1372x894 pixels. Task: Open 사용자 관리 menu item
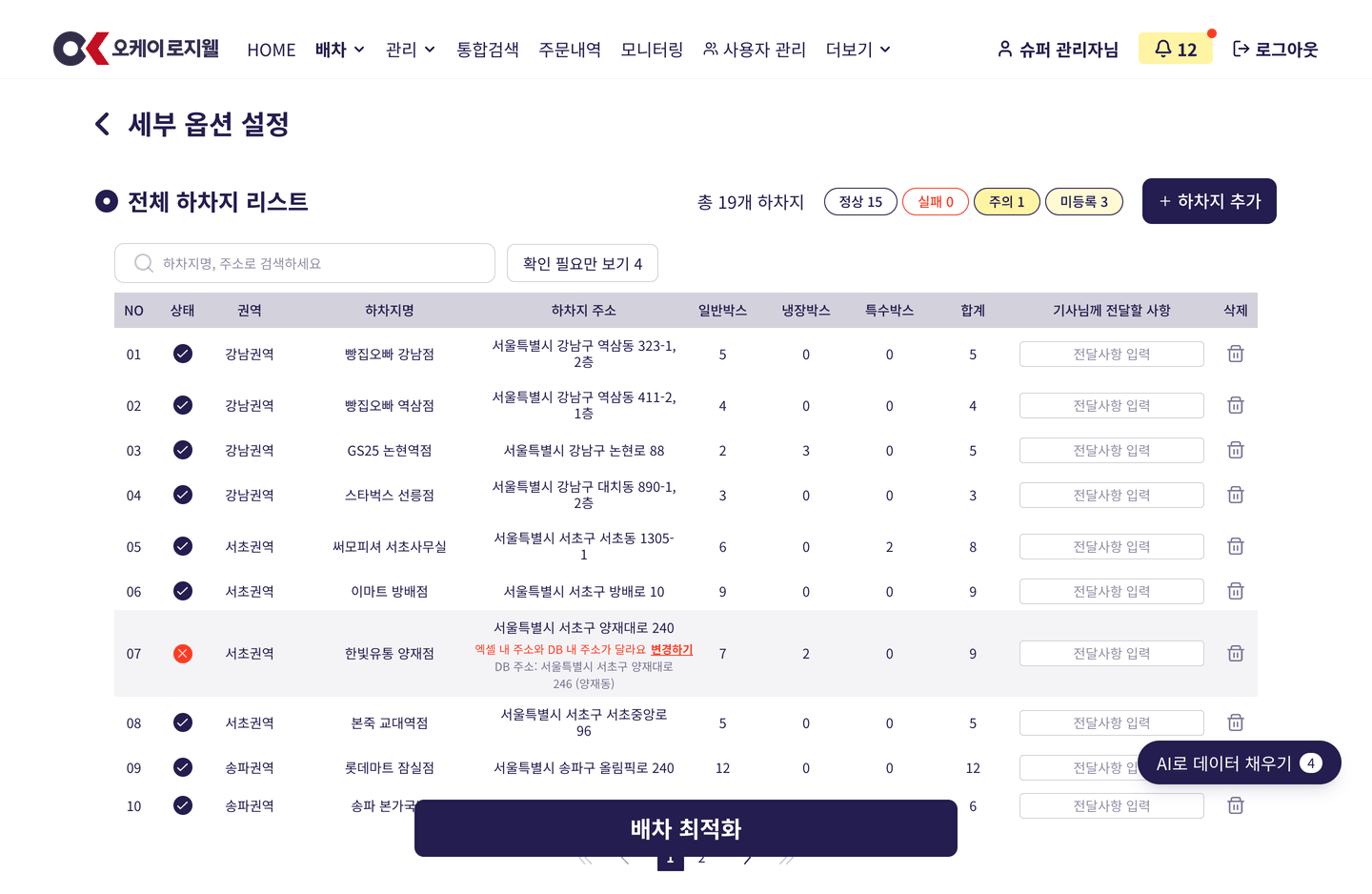pos(755,50)
